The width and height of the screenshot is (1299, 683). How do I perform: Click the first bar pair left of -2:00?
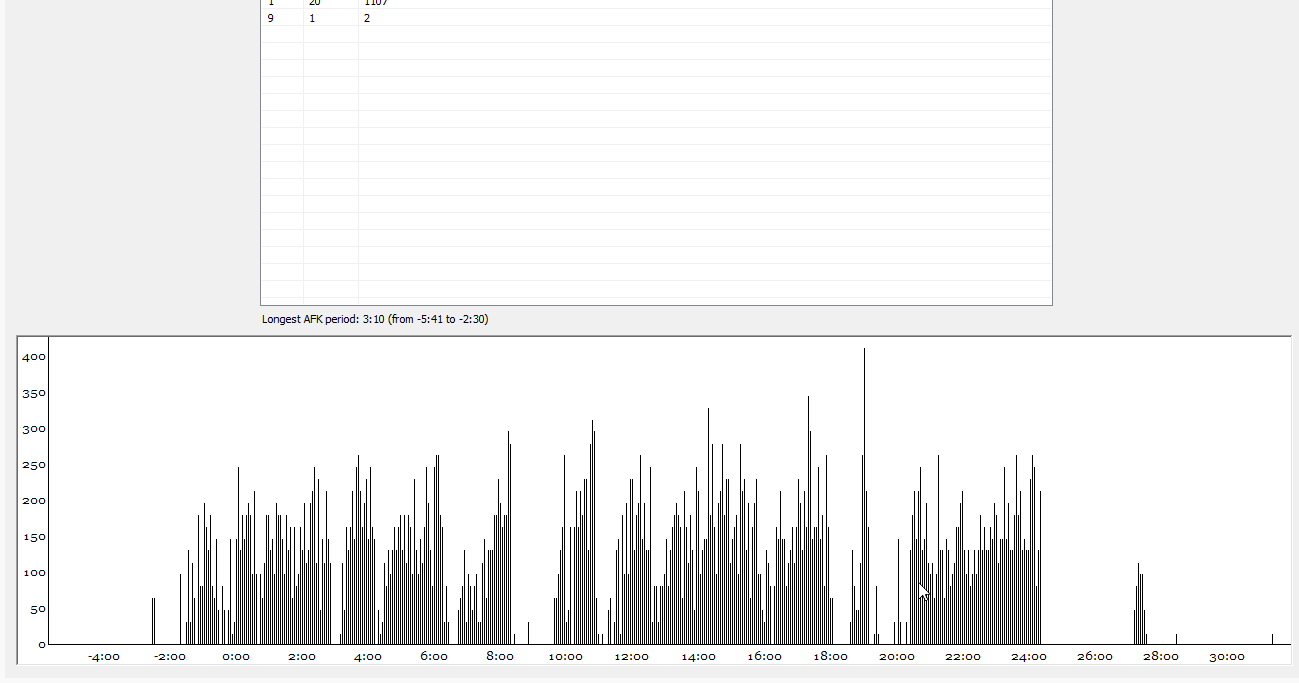[153, 621]
